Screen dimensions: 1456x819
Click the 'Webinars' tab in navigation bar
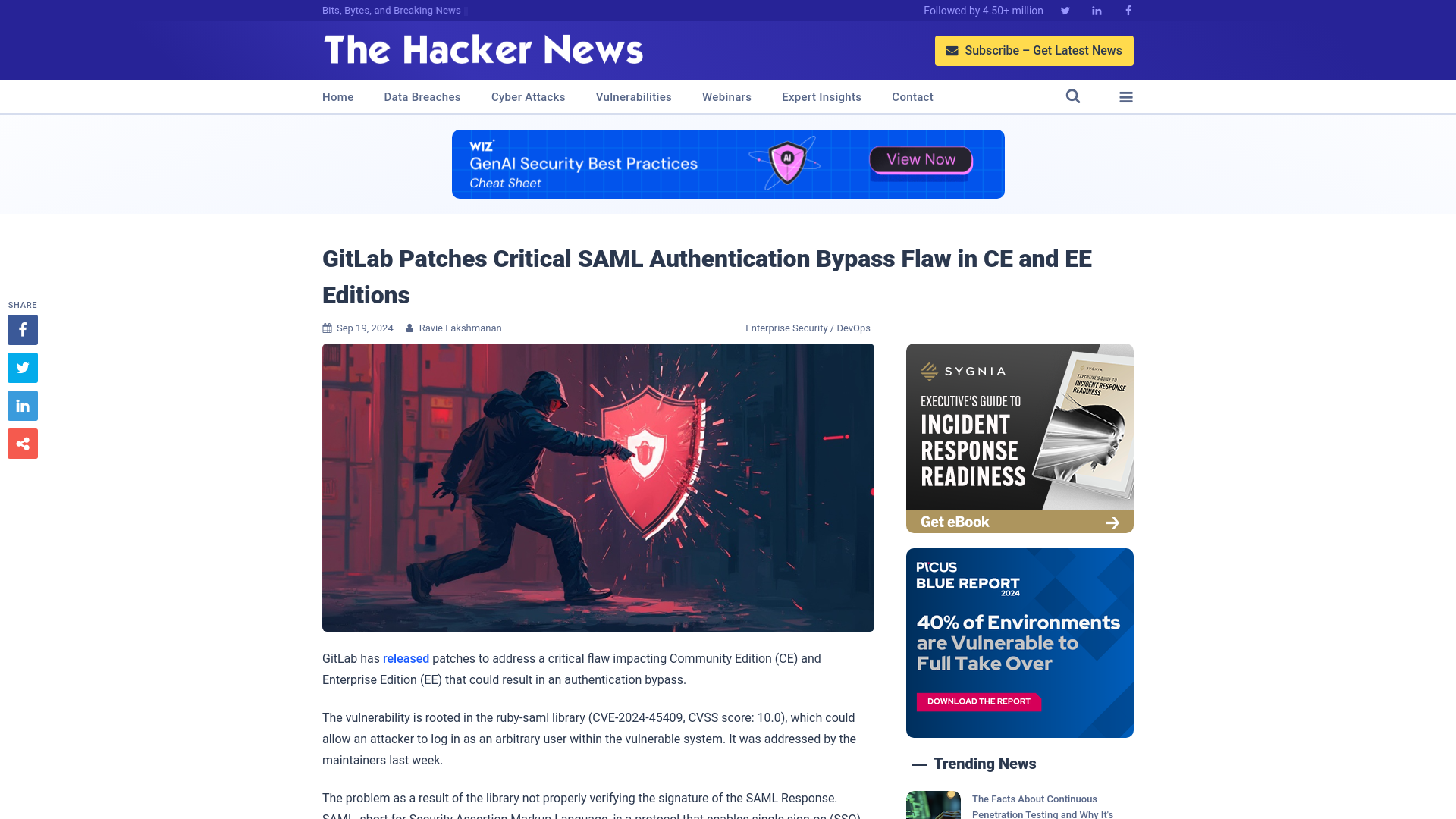point(727,96)
